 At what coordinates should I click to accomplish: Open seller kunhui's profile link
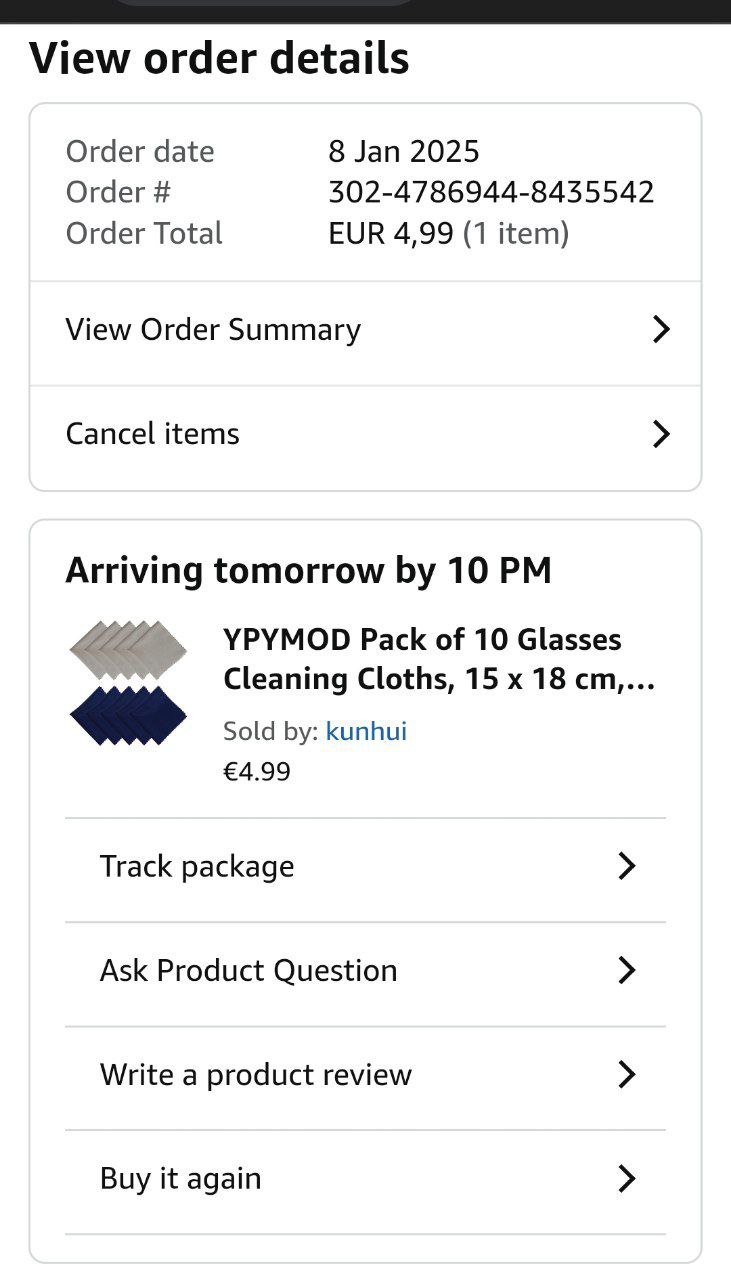366,731
